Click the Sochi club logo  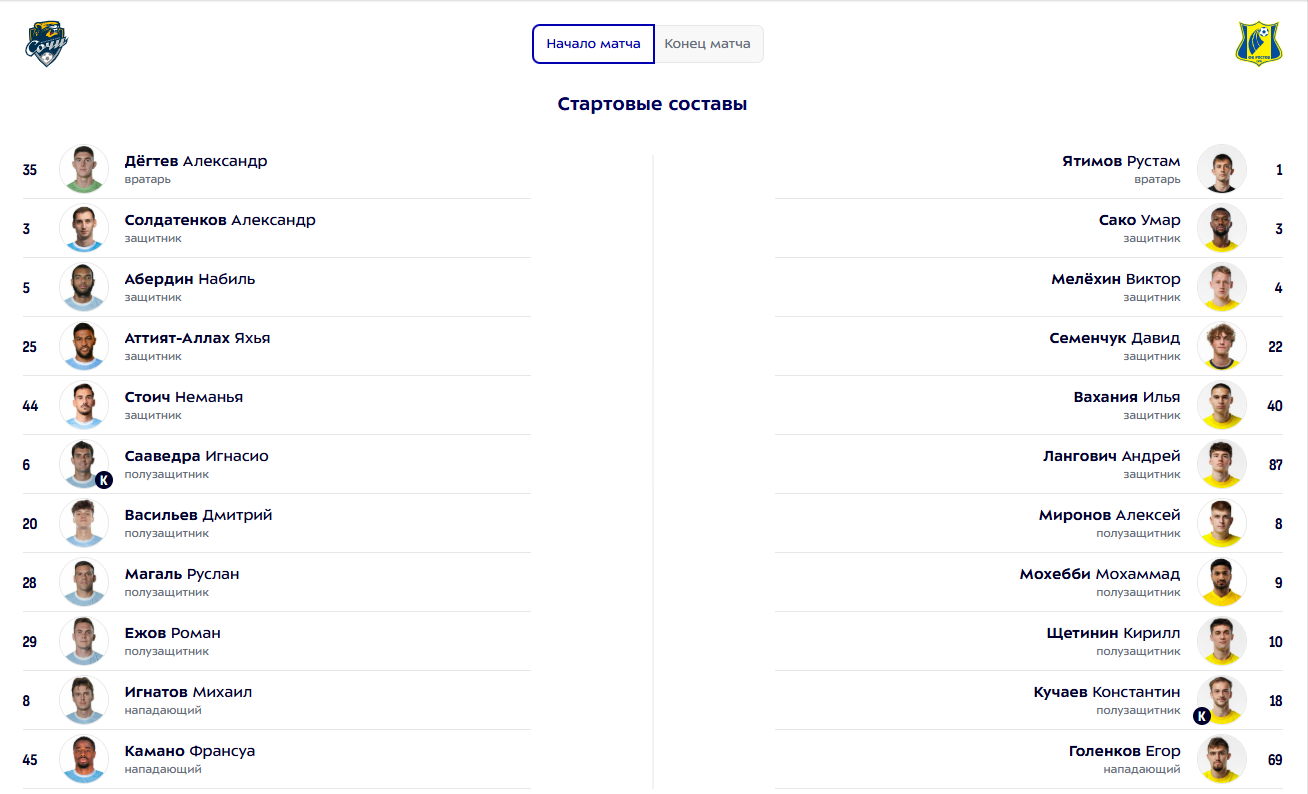click(x=46, y=44)
